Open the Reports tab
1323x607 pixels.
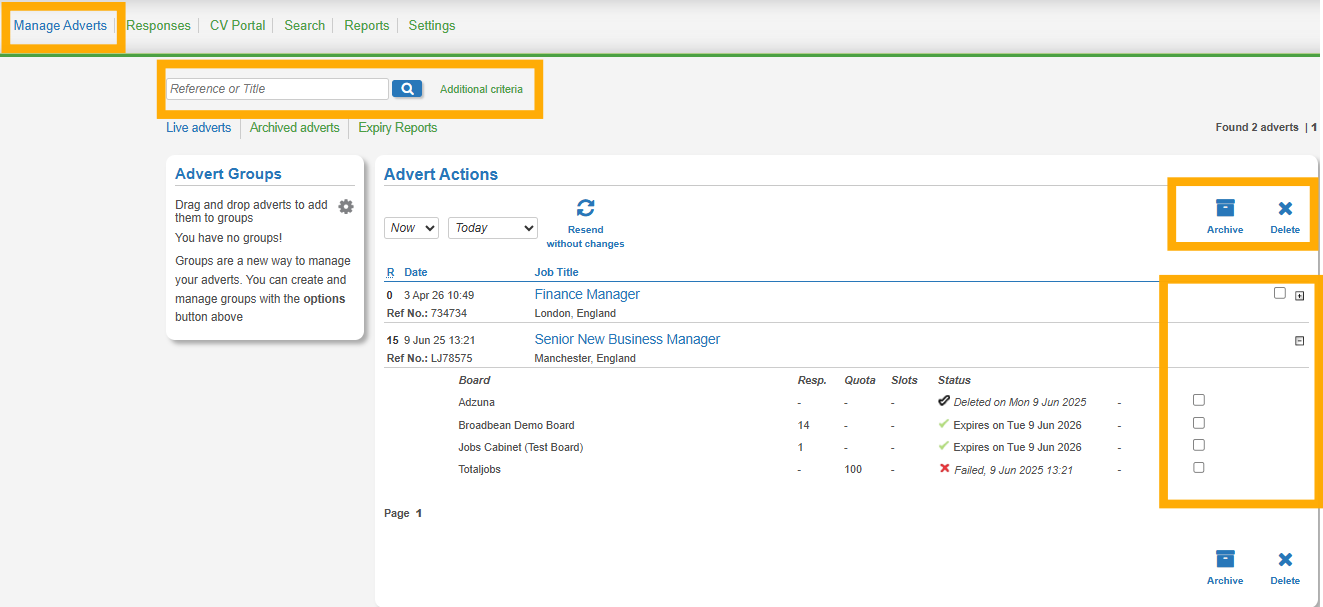tap(367, 26)
